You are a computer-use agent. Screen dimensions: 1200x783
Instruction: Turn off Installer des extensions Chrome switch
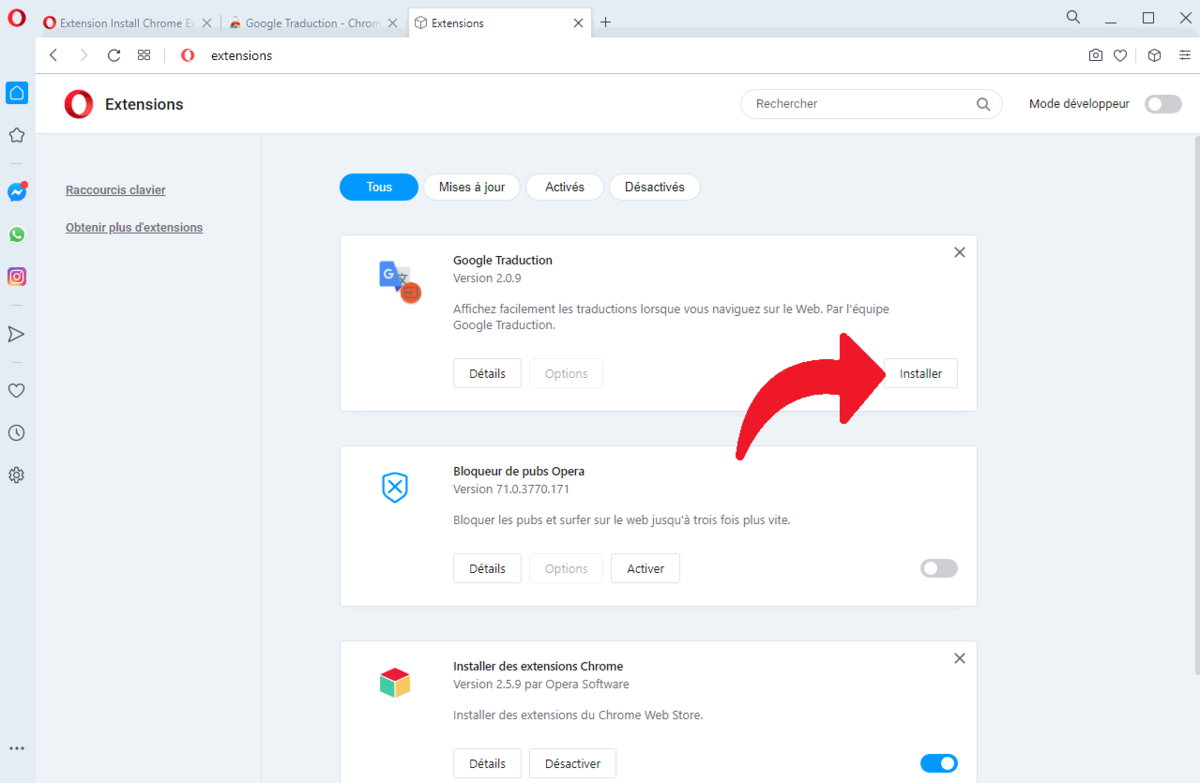(939, 764)
